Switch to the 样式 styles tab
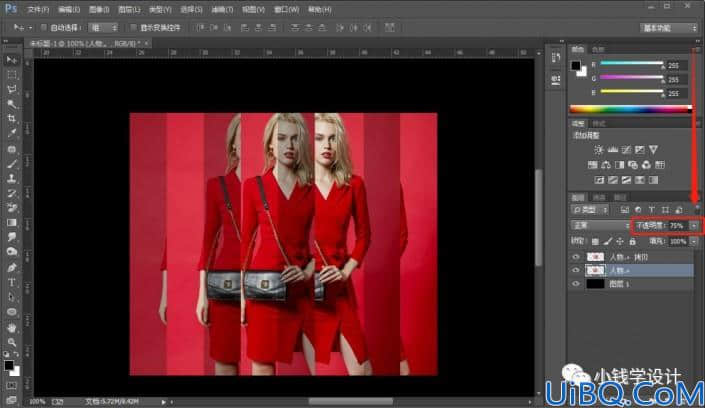Viewport: 705px width, 408px height. pyautogui.click(x=599, y=124)
